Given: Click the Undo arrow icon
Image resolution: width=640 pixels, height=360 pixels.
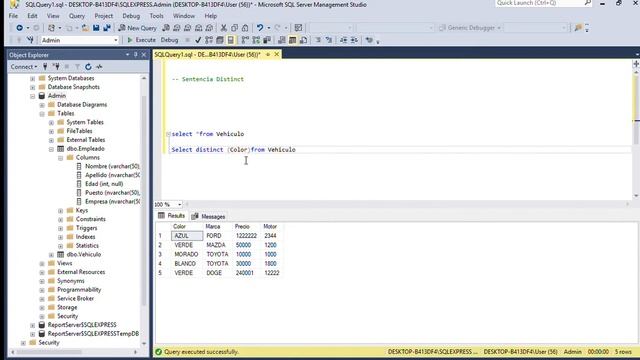Looking at the screenshot, I should (260, 28).
